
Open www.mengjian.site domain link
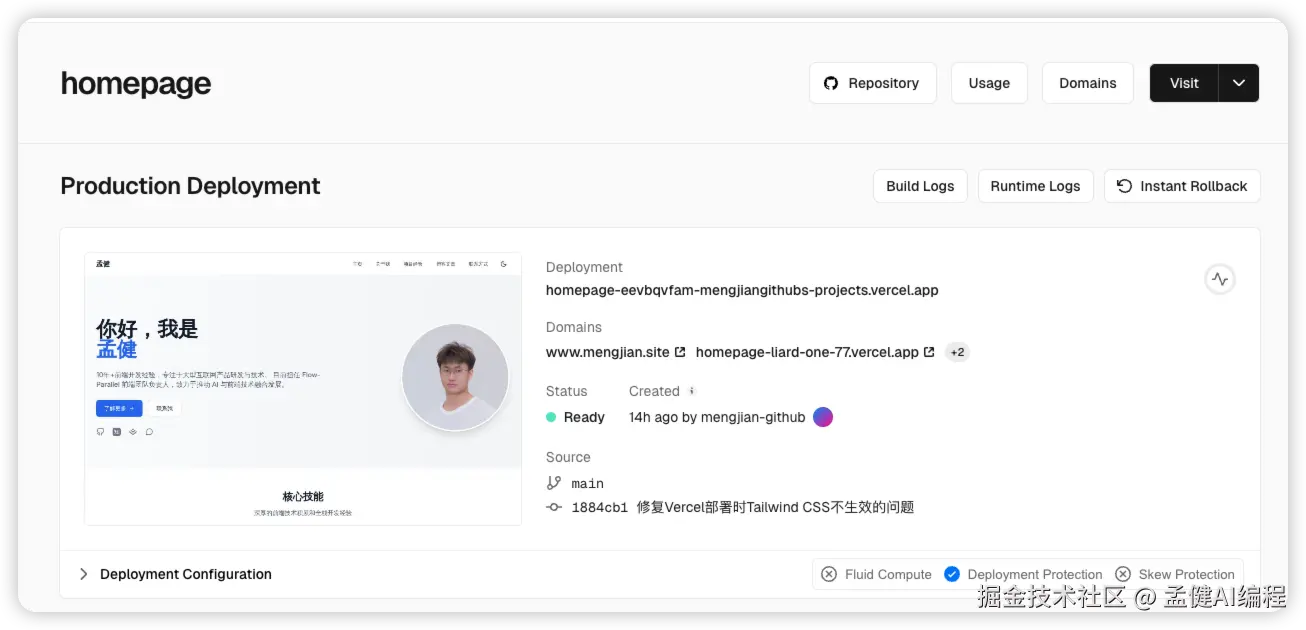608,352
